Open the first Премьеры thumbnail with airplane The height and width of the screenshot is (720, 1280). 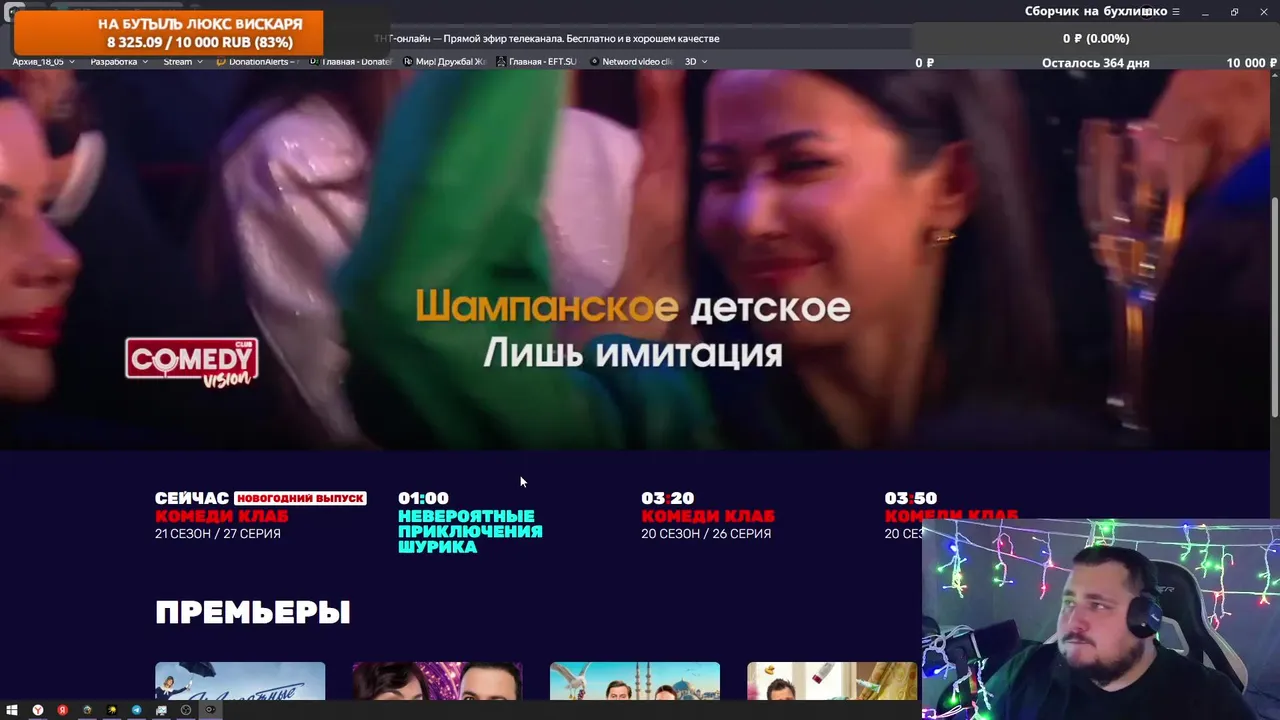pos(240,681)
